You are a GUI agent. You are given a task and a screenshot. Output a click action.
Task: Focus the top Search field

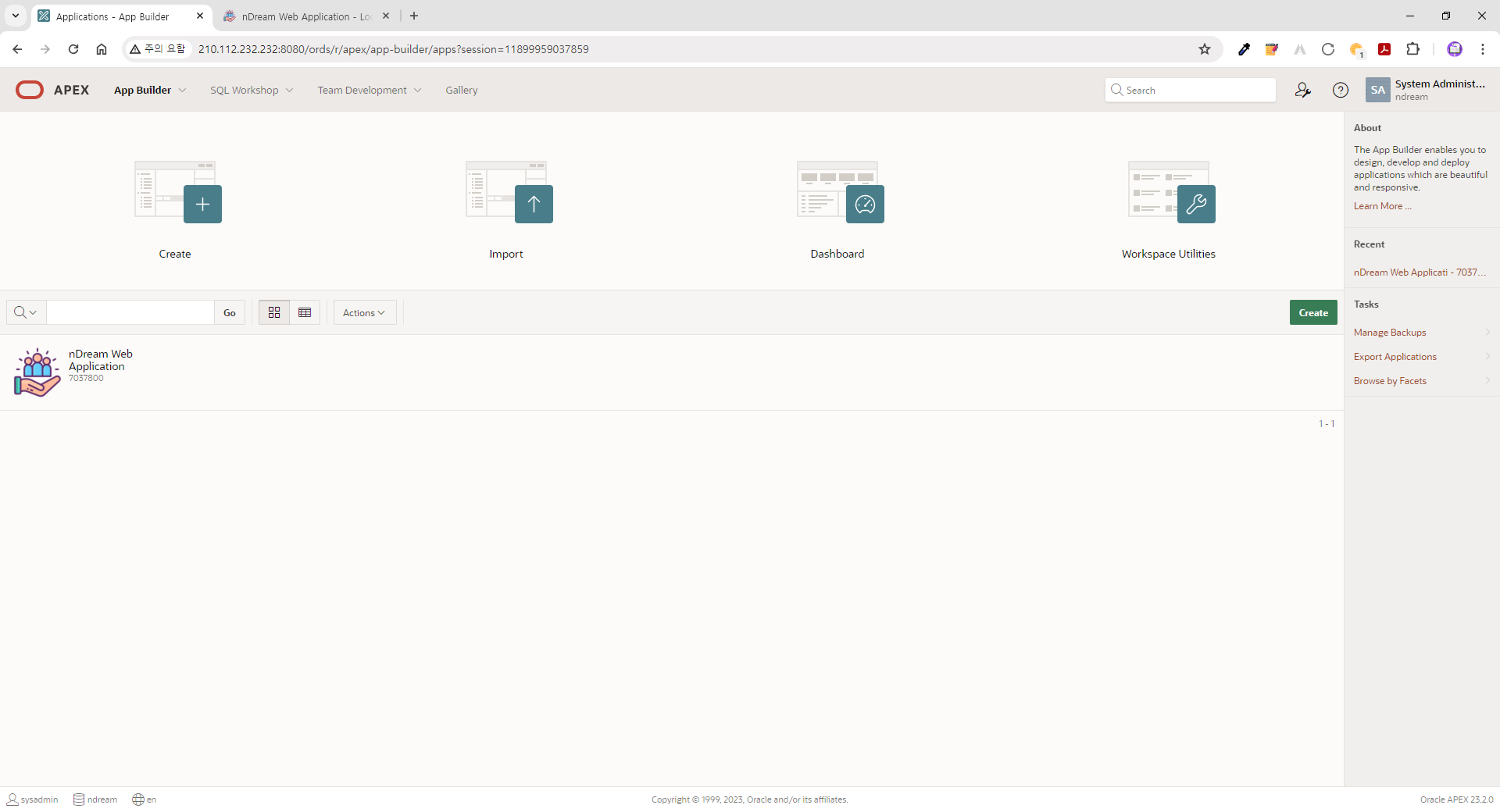point(1191,90)
